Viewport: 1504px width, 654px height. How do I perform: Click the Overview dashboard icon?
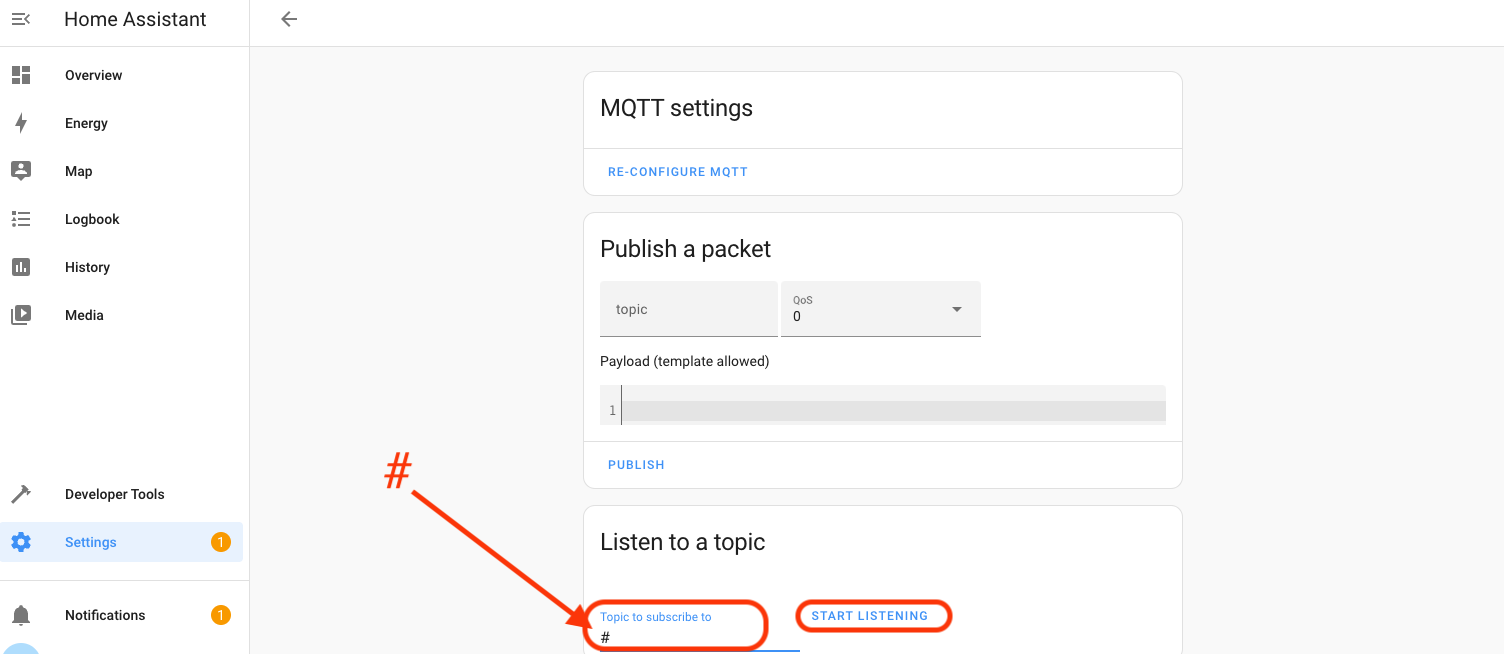point(21,75)
